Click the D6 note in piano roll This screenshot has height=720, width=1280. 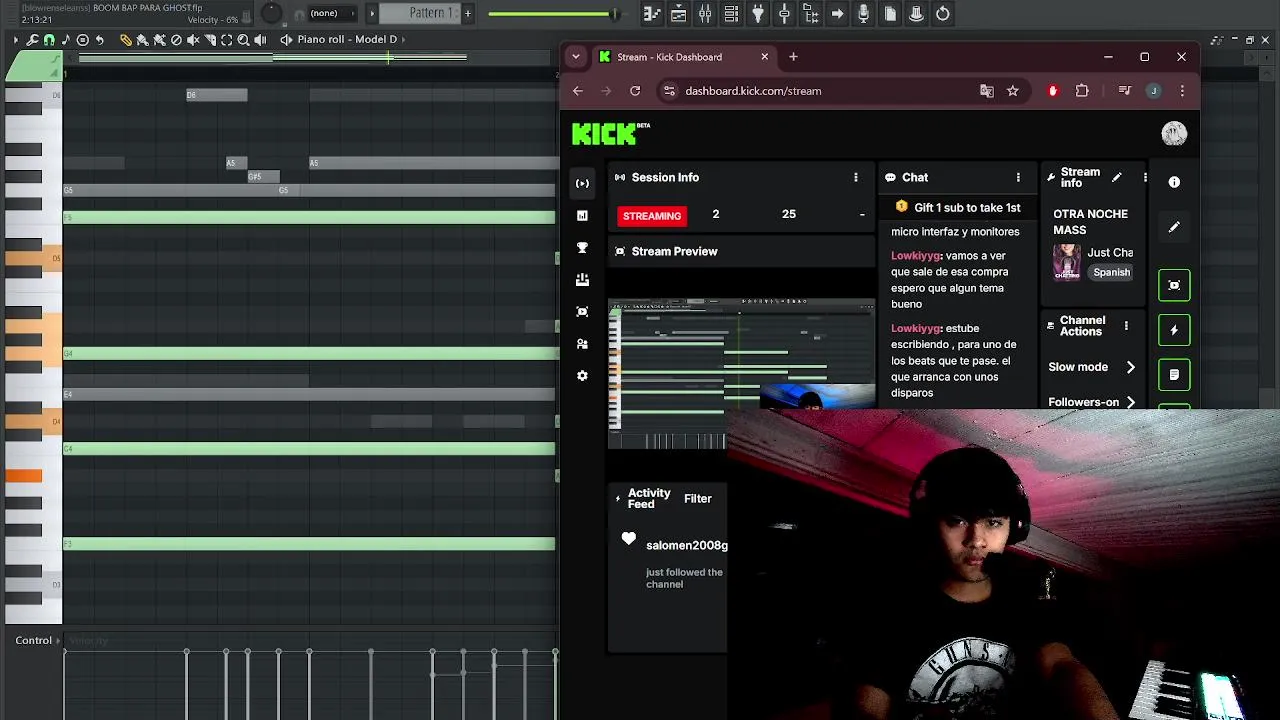[216, 95]
